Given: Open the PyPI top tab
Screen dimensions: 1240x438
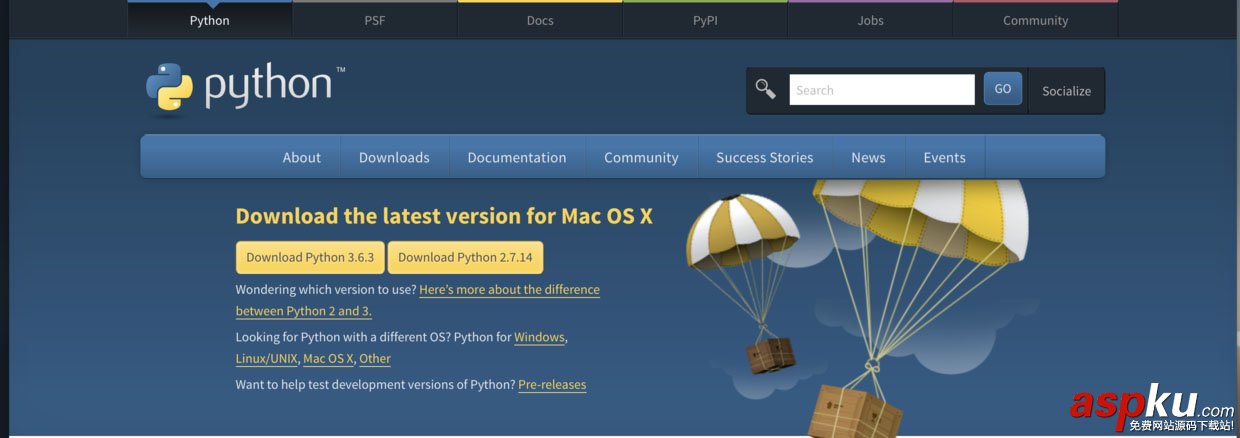Looking at the screenshot, I should 705,20.
